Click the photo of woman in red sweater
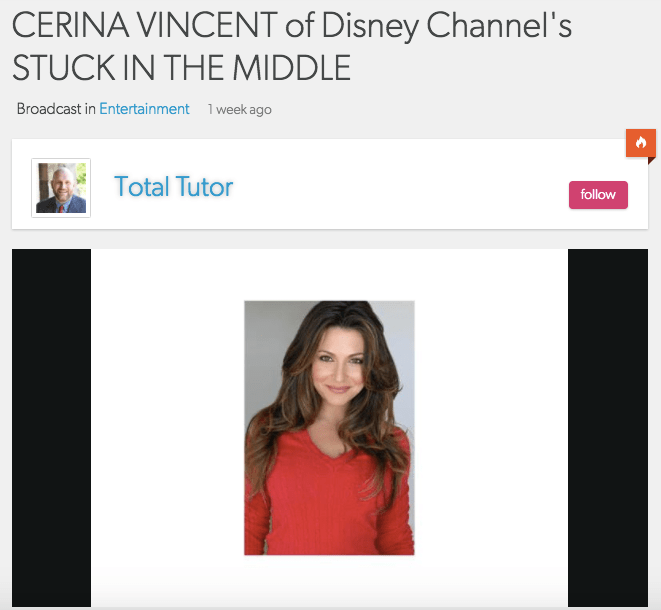661x610 pixels. pos(329,428)
